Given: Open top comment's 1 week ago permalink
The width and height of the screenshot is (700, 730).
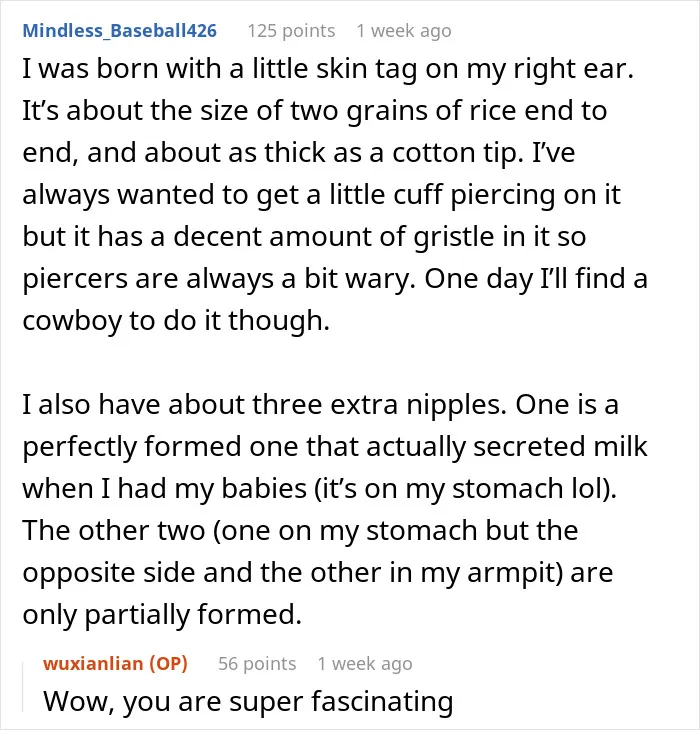Looking at the screenshot, I should point(404,31).
